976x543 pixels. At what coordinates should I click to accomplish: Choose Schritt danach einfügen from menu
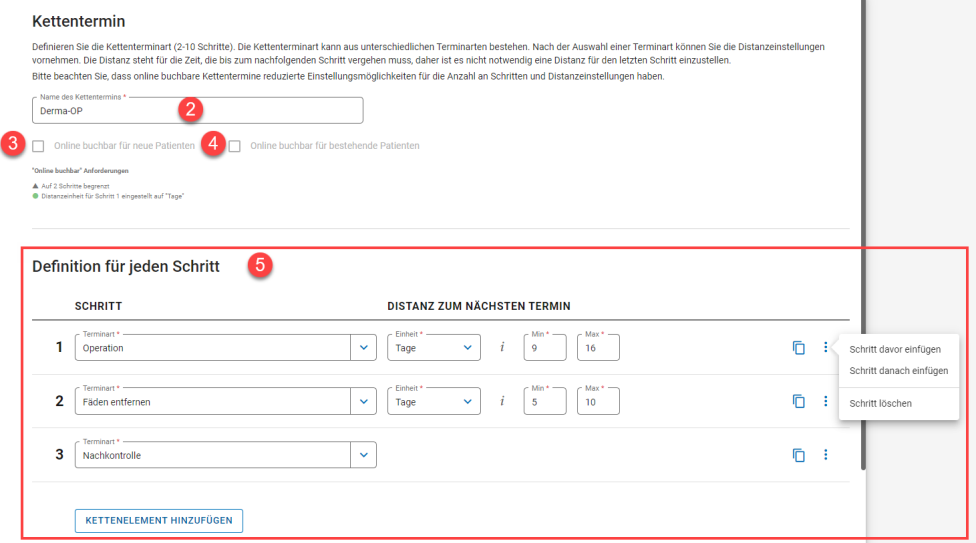[x=898, y=371]
